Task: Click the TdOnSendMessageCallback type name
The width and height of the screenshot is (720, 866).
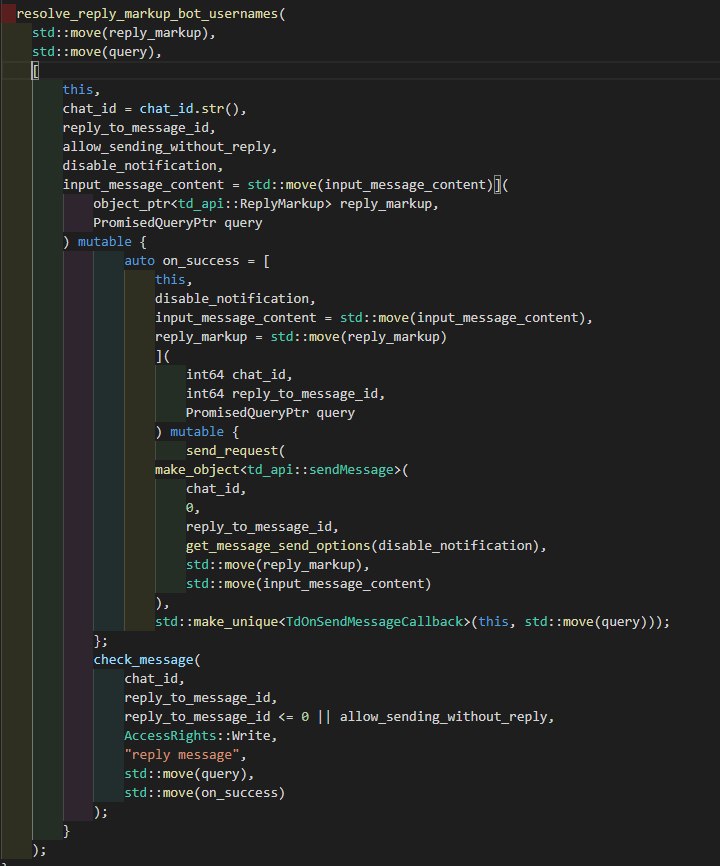Action: click(374, 622)
